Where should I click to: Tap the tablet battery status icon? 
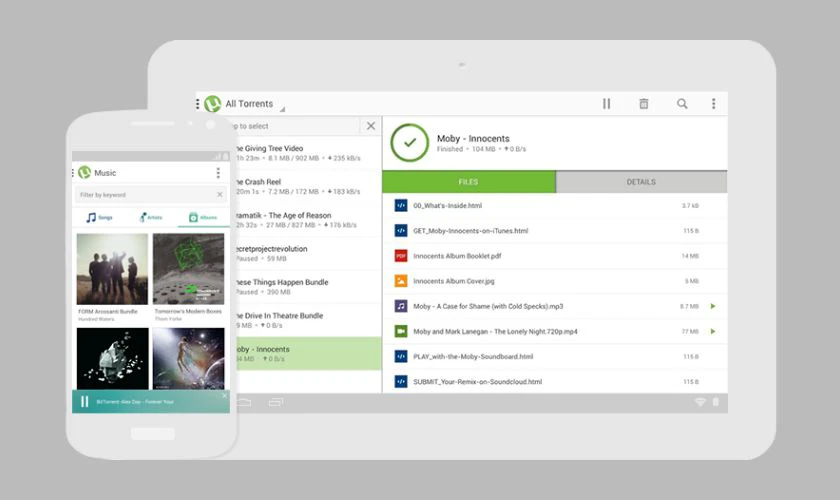click(x=716, y=402)
